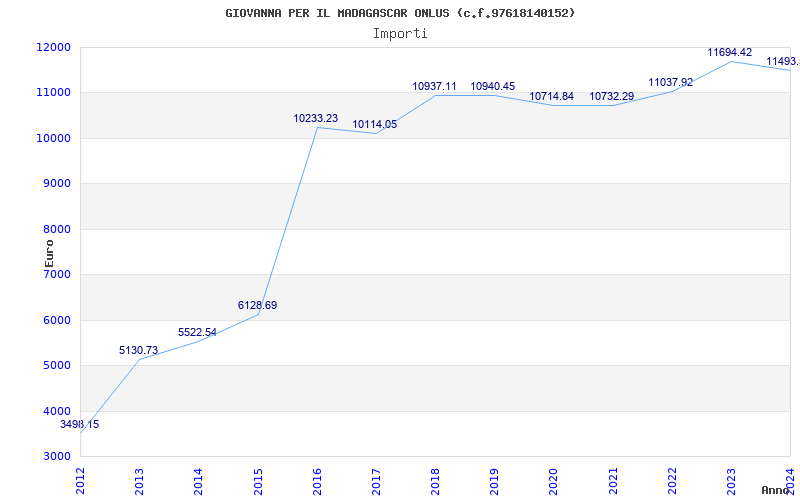Select the 11037.92 data label
This screenshot has height=500, width=800.
pos(670,82)
